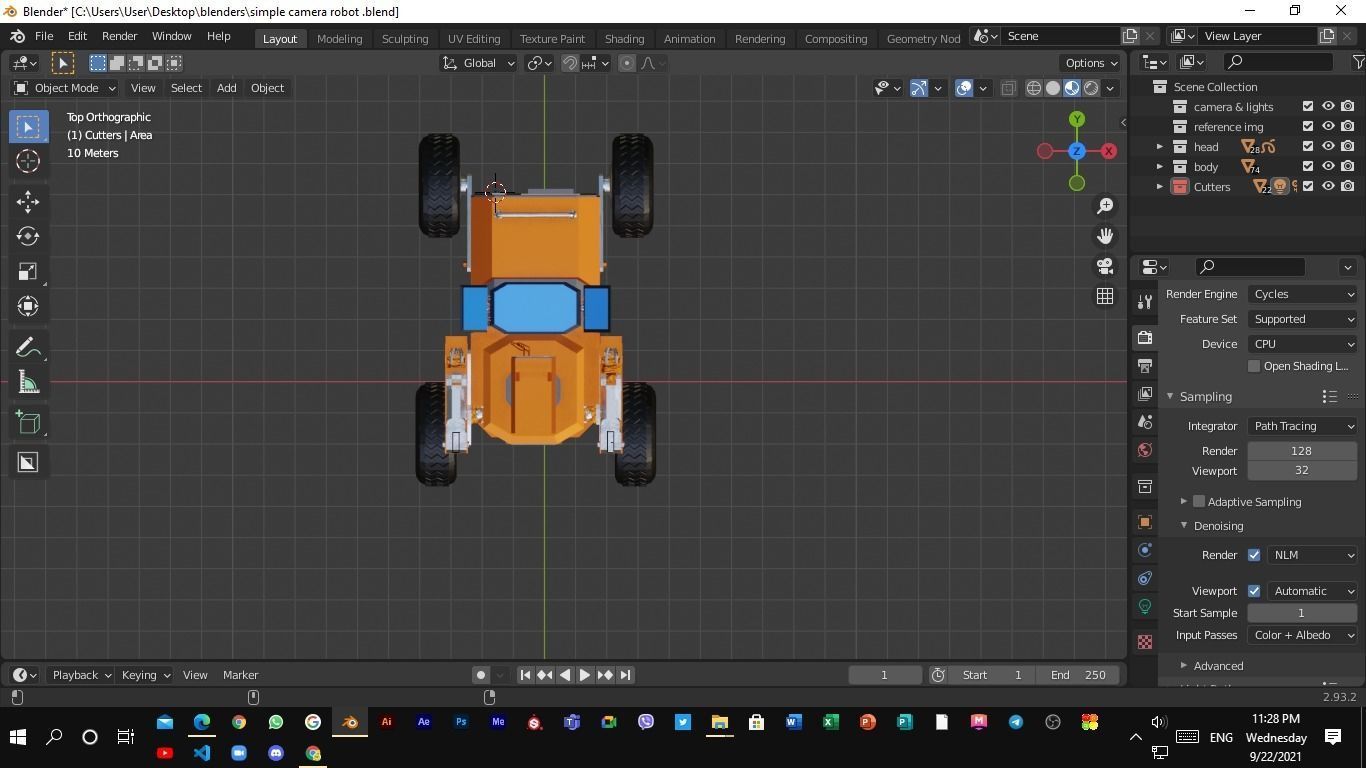
Task: Click the Viewport samples field 32
Action: pos(1302,471)
